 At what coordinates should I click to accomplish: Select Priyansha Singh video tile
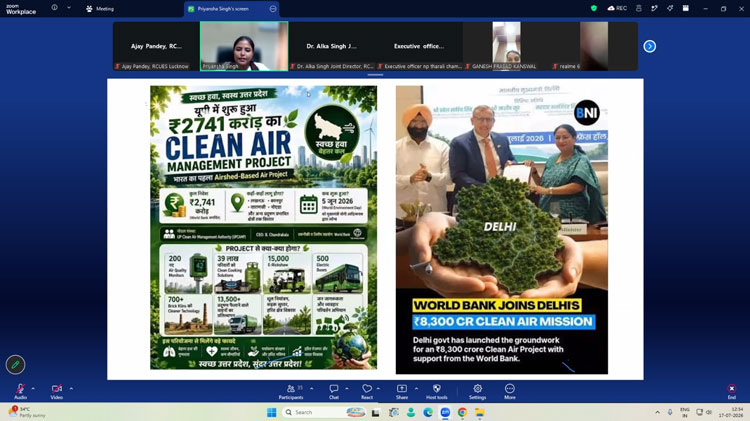[244, 46]
